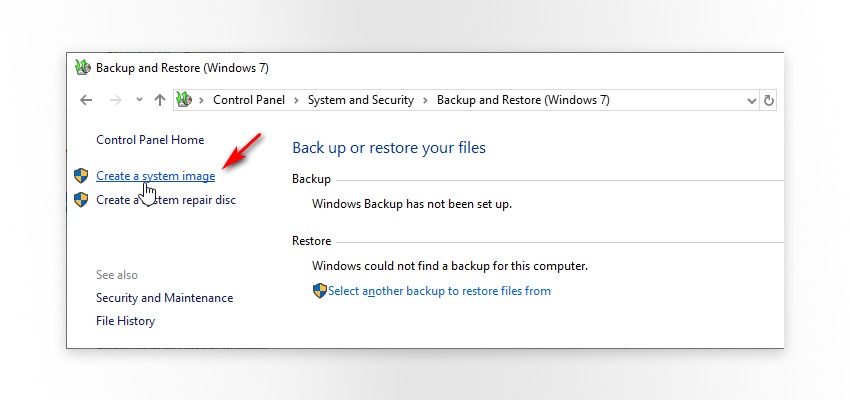Click the forward navigation arrow
Screen dimensions: 850x400
(114, 100)
